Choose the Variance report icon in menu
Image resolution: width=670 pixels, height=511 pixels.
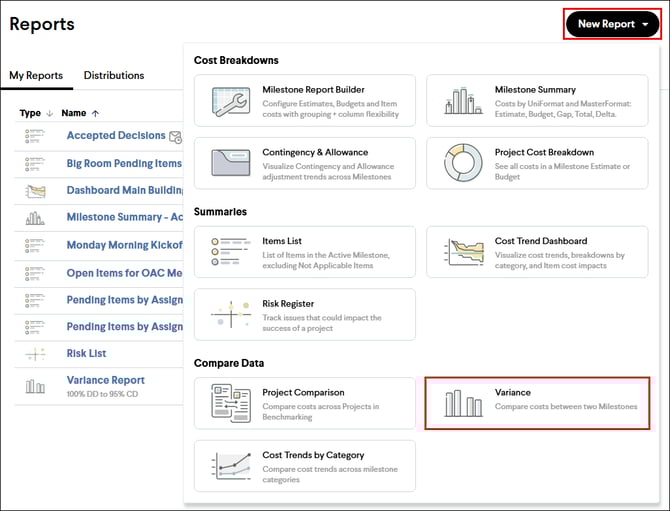point(463,403)
